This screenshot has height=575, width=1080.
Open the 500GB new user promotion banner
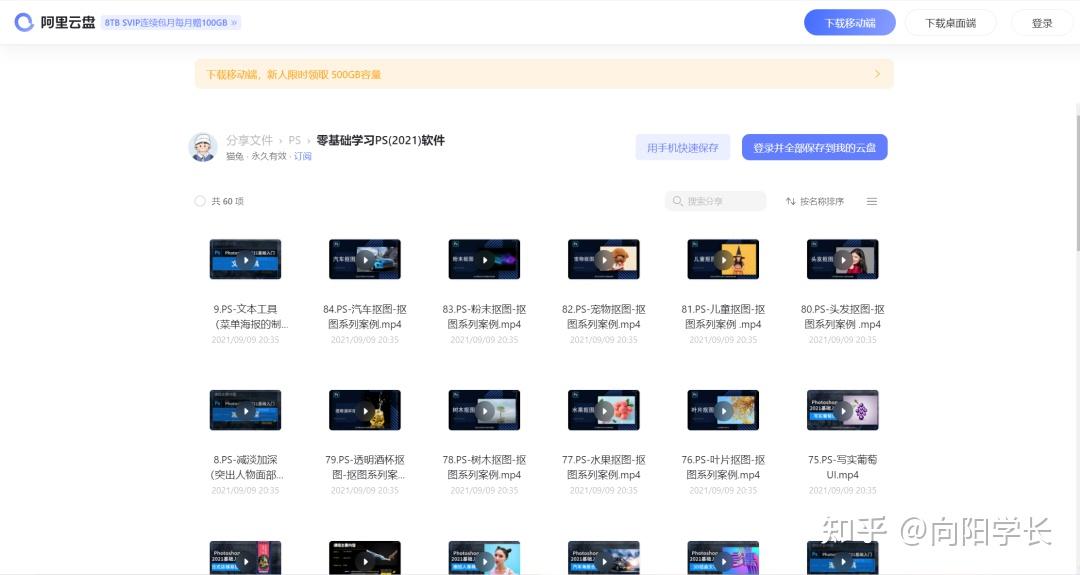(544, 74)
